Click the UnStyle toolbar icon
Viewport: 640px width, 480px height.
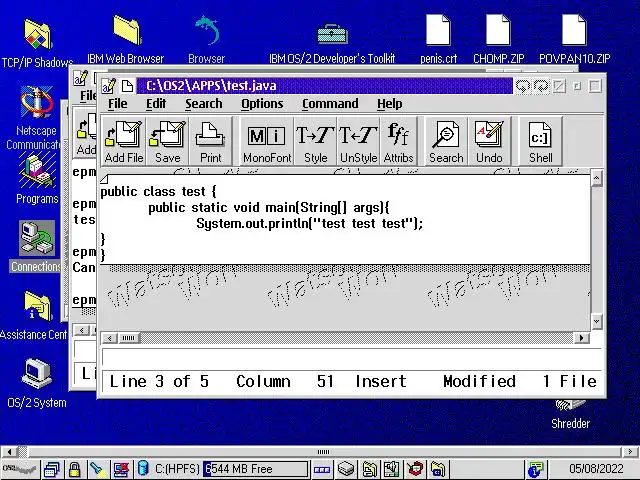(x=358, y=141)
